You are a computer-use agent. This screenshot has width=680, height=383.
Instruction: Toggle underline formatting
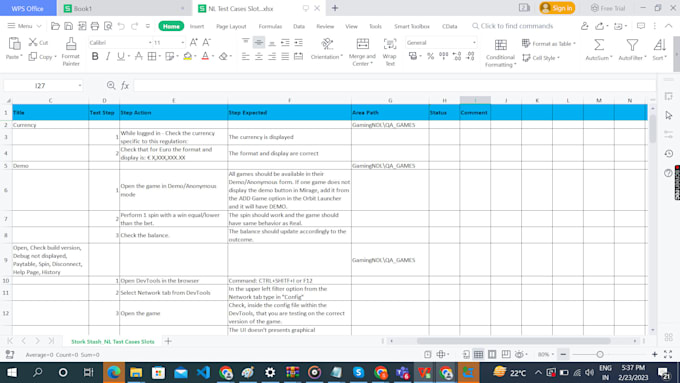121,56
